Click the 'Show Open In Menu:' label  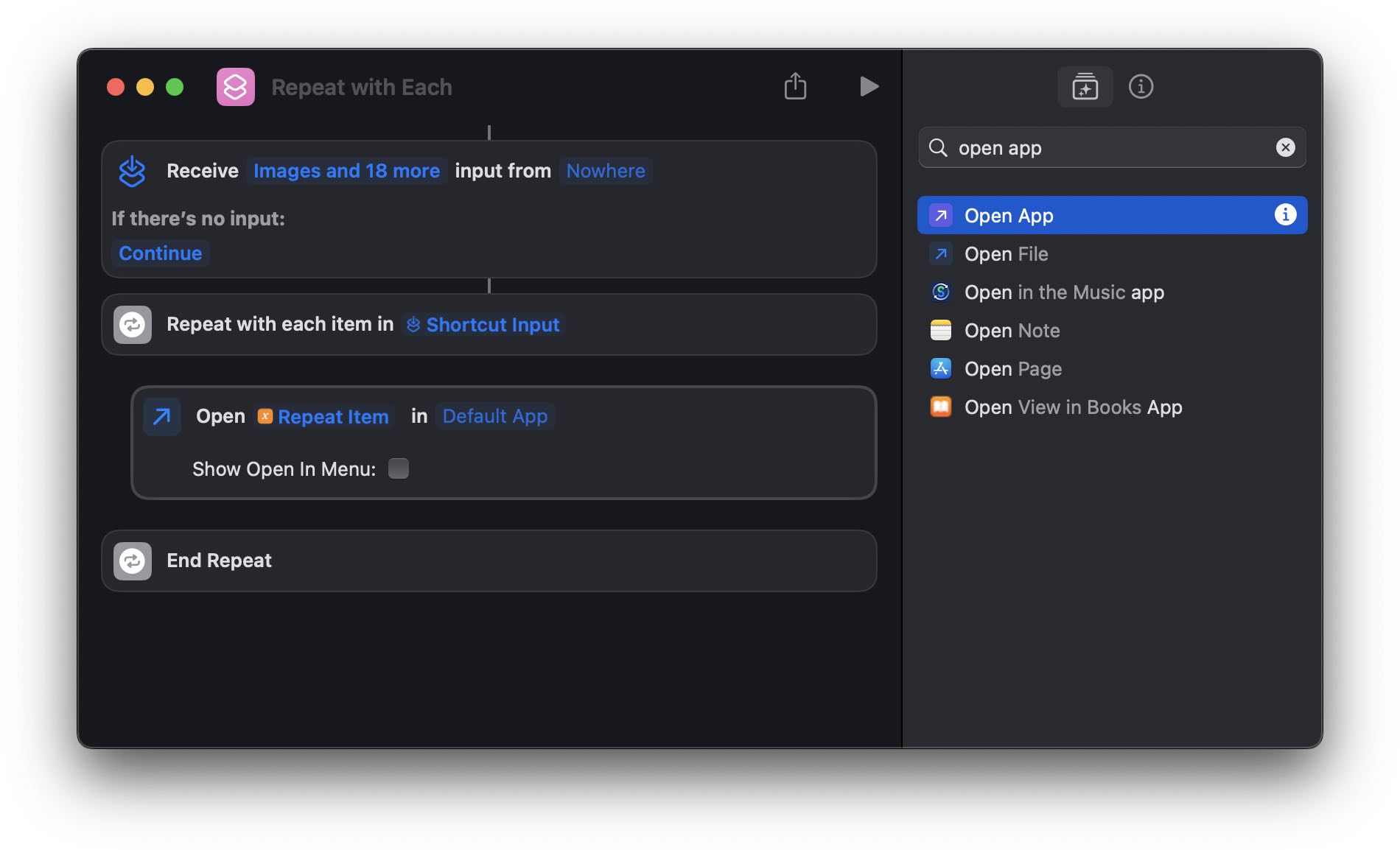[284, 469]
